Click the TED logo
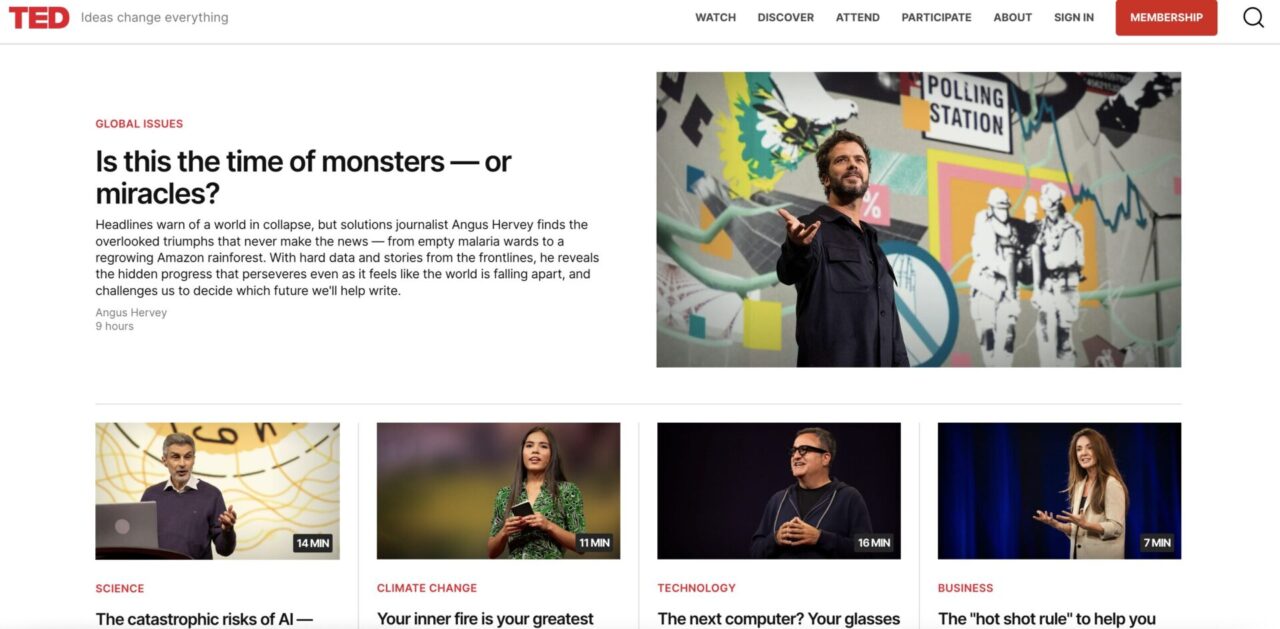Image resolution: width=1280 pixels, height=629 pixels. coord(39,17)
